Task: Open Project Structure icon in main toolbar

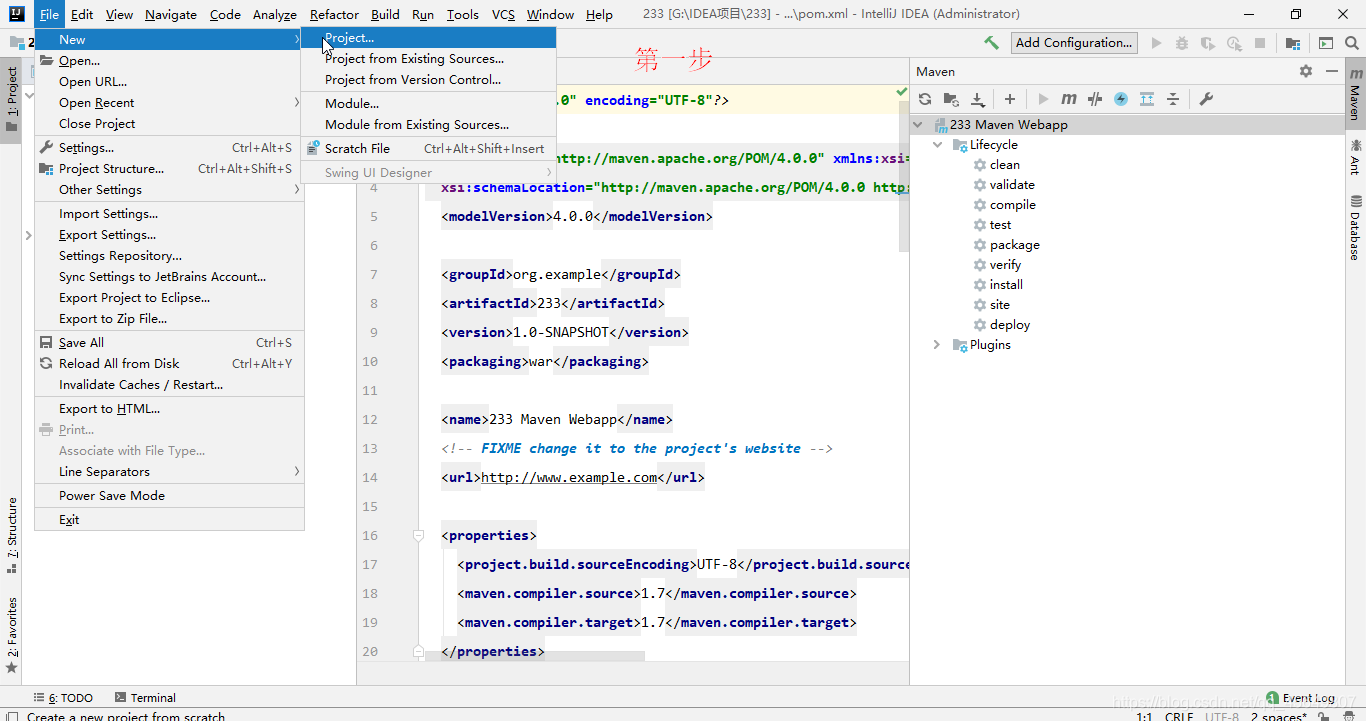Action: pyautogui.click(x=1293, y=43)
